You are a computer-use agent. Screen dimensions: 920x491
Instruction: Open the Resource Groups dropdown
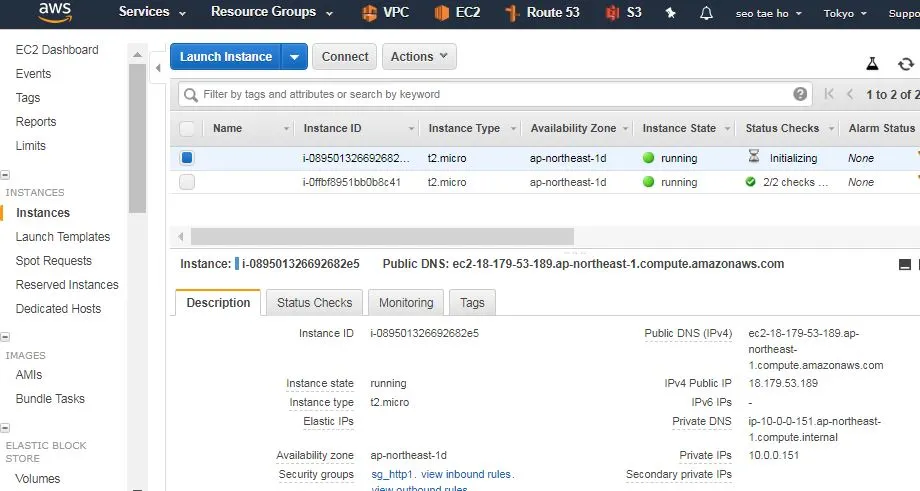pyautogui.click(x=272, y=12)
